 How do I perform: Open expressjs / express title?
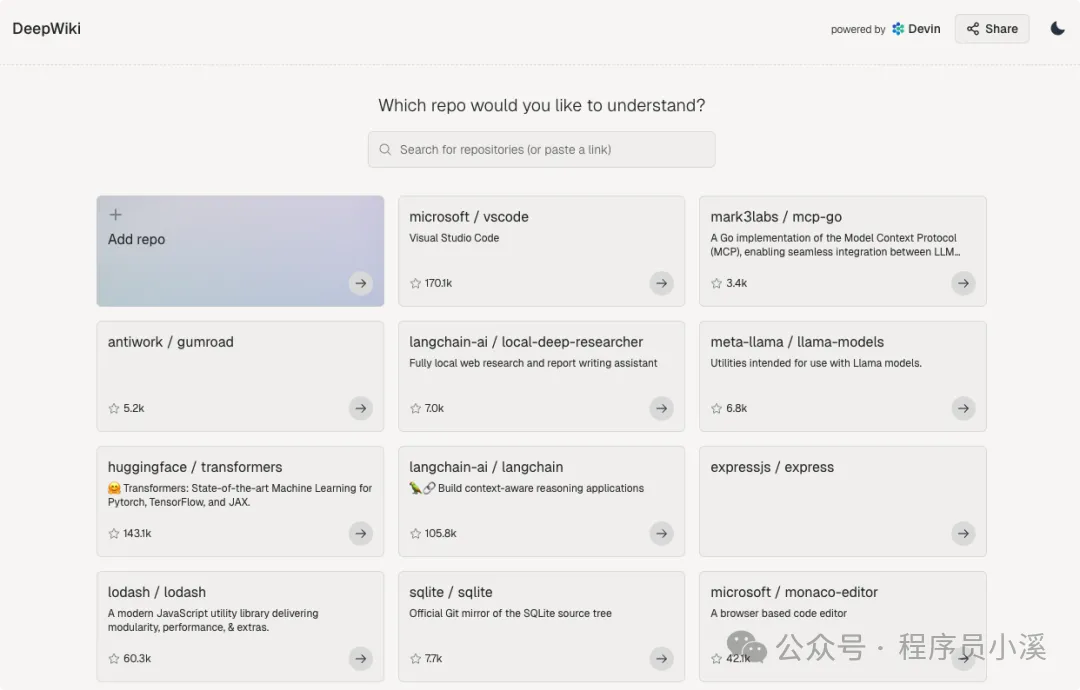tap(772, 468)
